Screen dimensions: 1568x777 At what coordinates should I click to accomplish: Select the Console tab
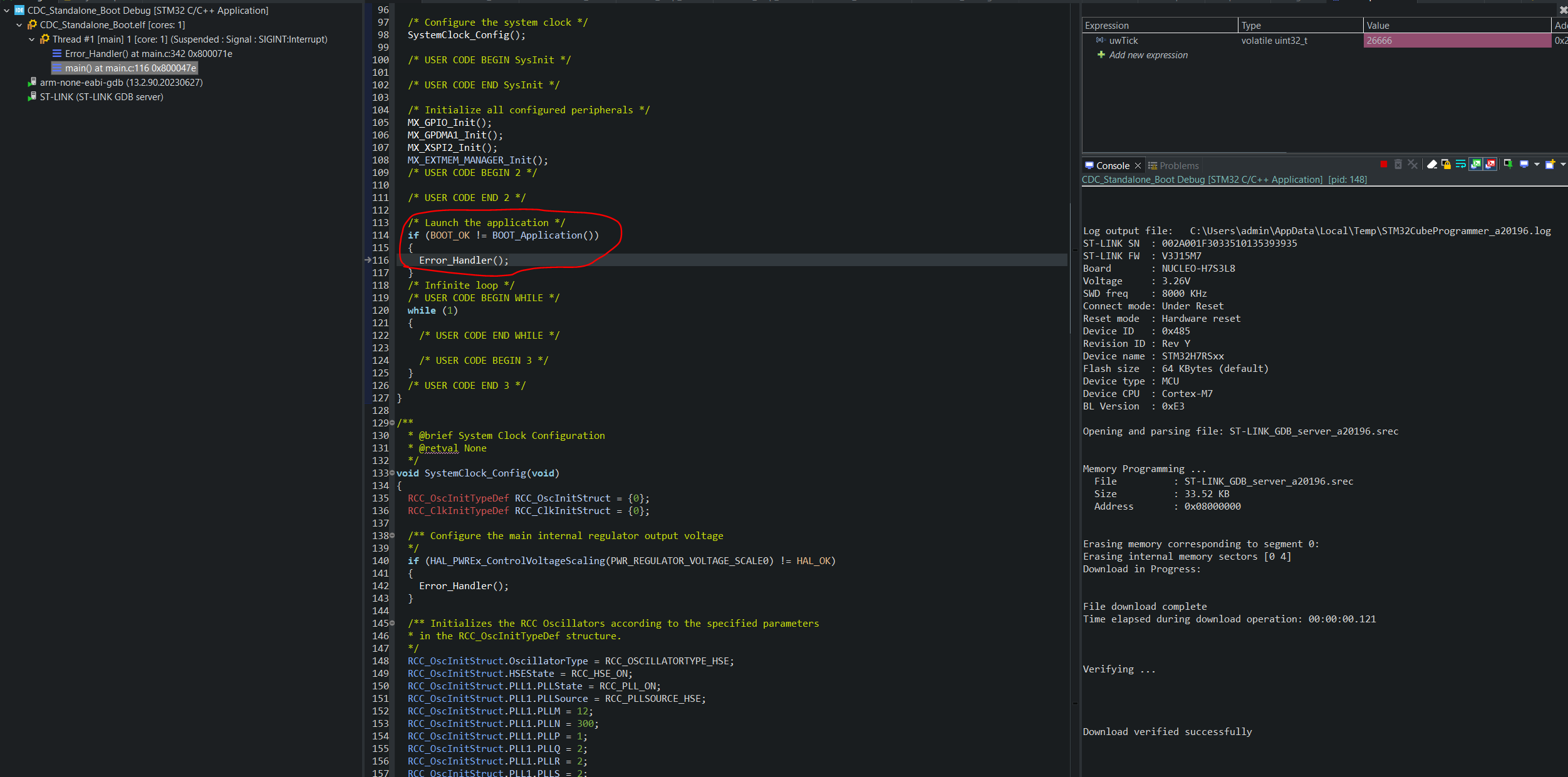click(x=1113, y=166)
